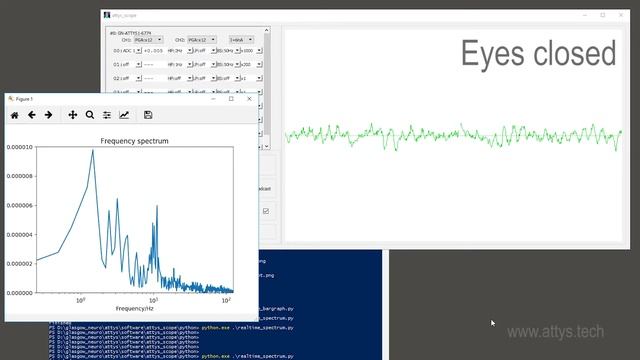Activate the Pan axes tool

click(x=73, y=115)
